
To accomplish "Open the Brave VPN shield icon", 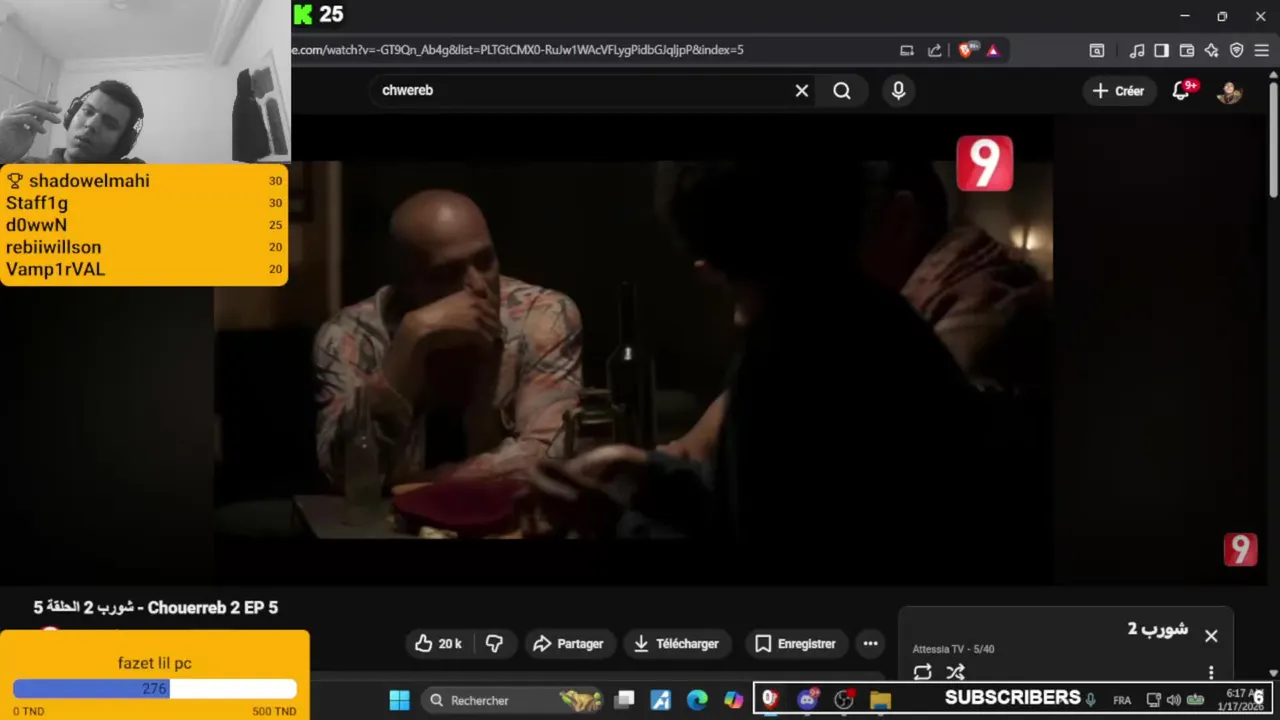I will pyautogui.click(x=1237, y=50).
